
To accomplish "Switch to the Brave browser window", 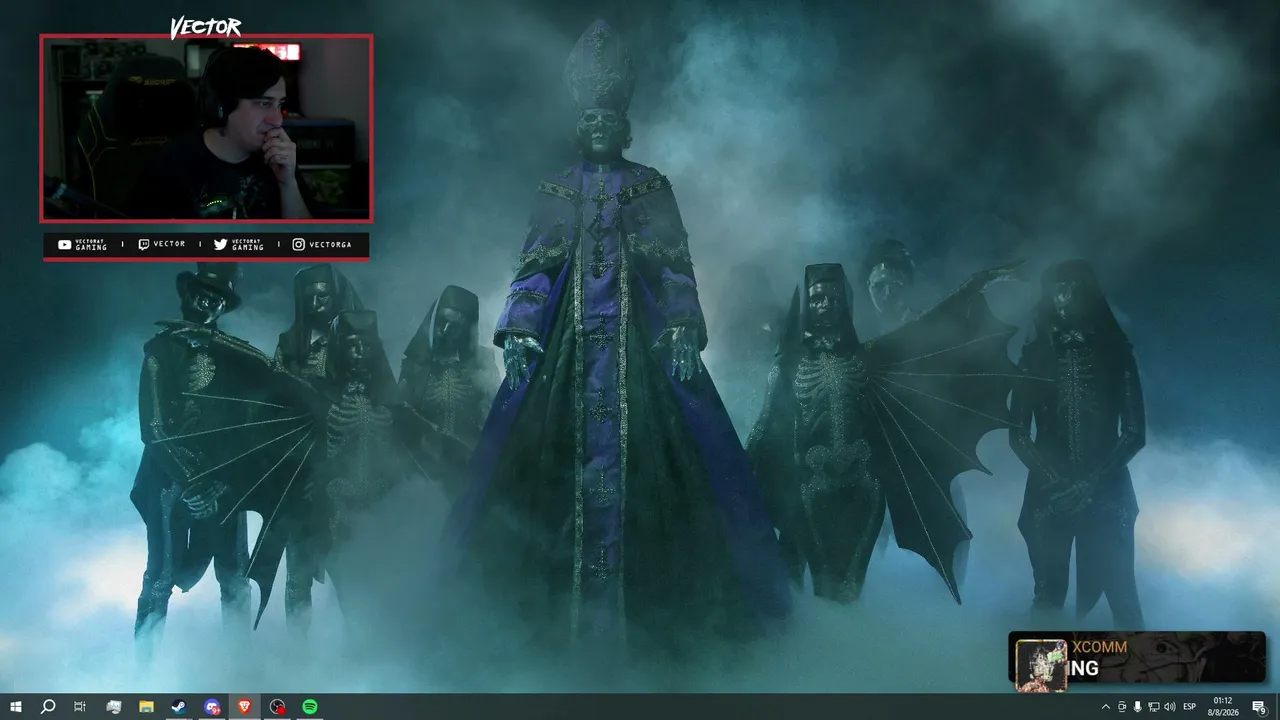I will (245, 707).
